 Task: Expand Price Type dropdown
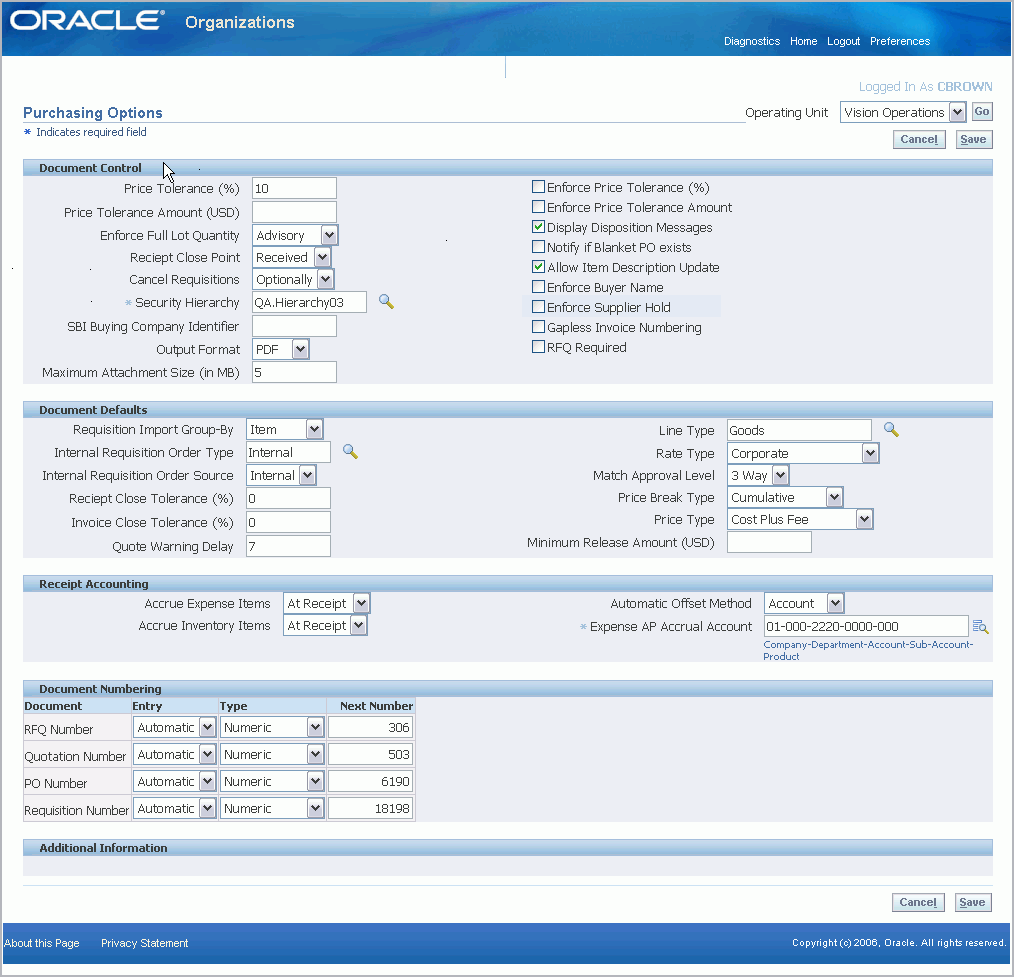tap(800, 519)
